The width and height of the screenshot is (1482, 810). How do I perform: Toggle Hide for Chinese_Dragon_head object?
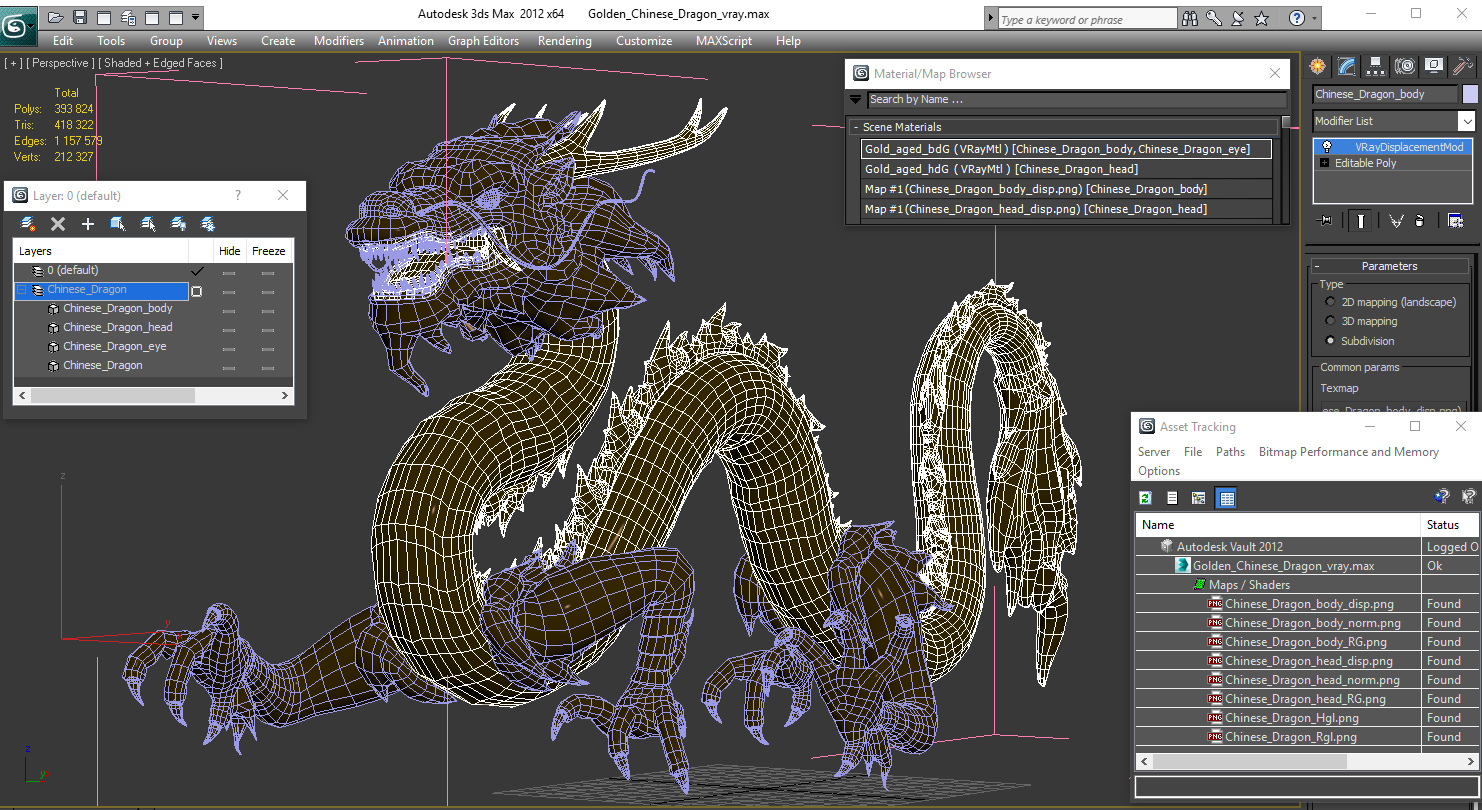point(229,330)
